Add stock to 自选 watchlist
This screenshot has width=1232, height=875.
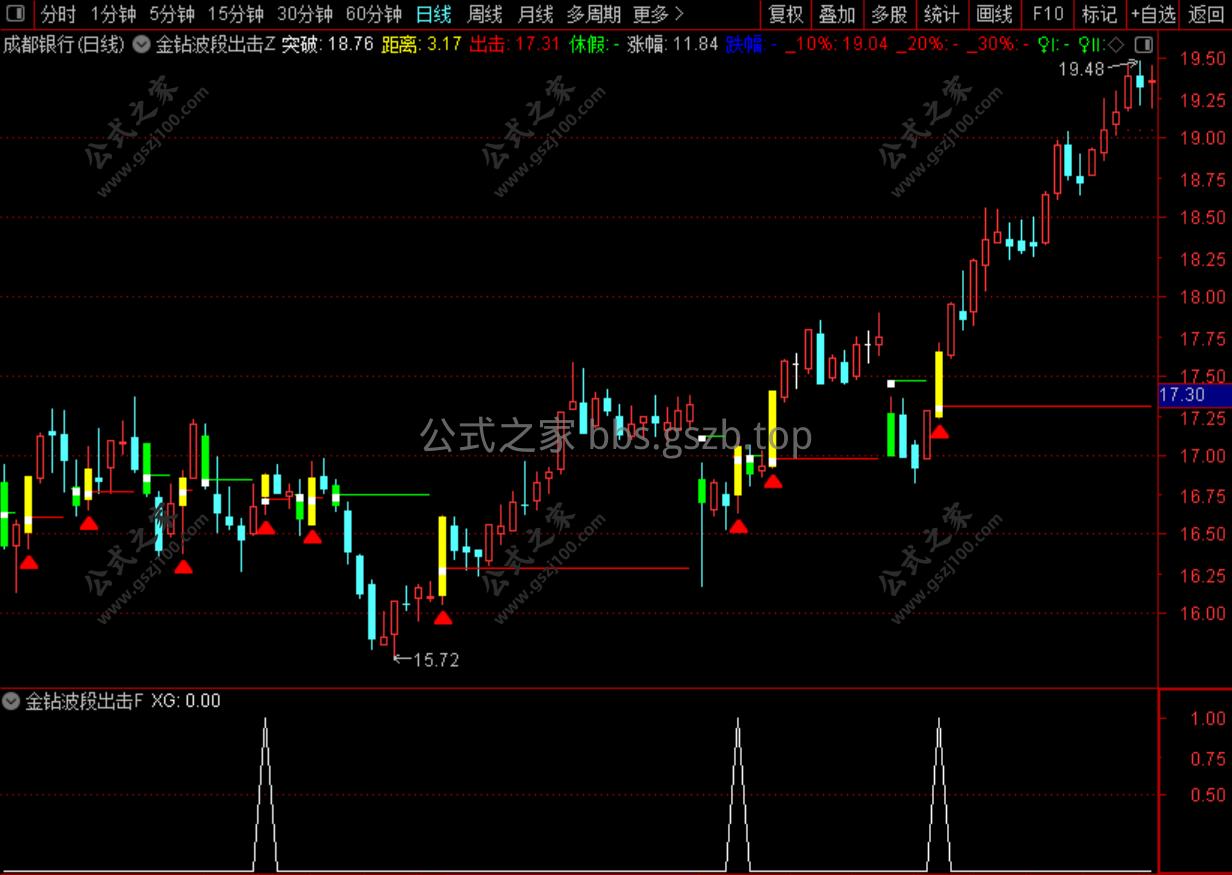[x=1153, y=14]
